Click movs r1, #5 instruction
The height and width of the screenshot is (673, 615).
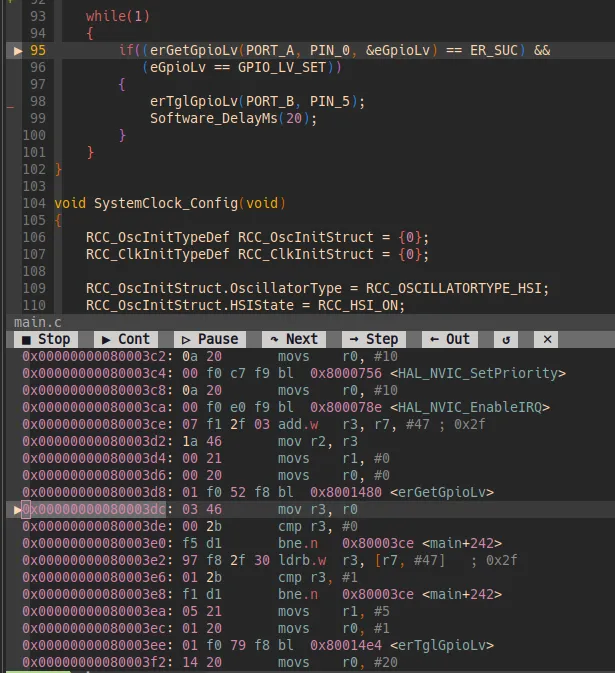coord(333,611)
